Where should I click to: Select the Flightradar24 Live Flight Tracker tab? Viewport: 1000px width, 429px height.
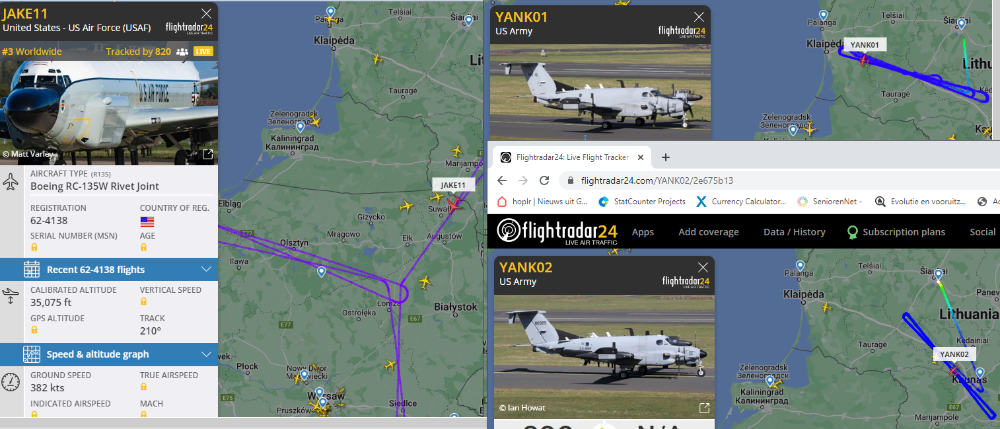572,157
